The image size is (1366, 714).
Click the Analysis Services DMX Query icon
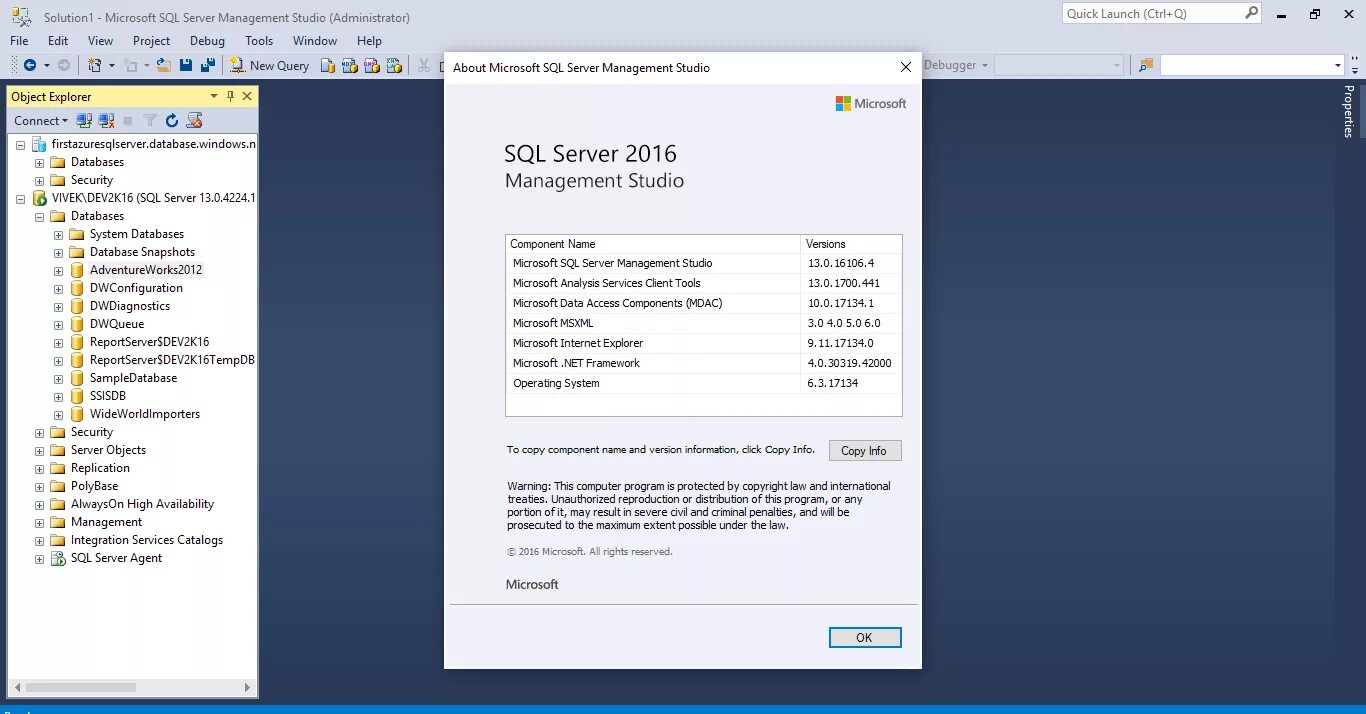tap(372, 65)
